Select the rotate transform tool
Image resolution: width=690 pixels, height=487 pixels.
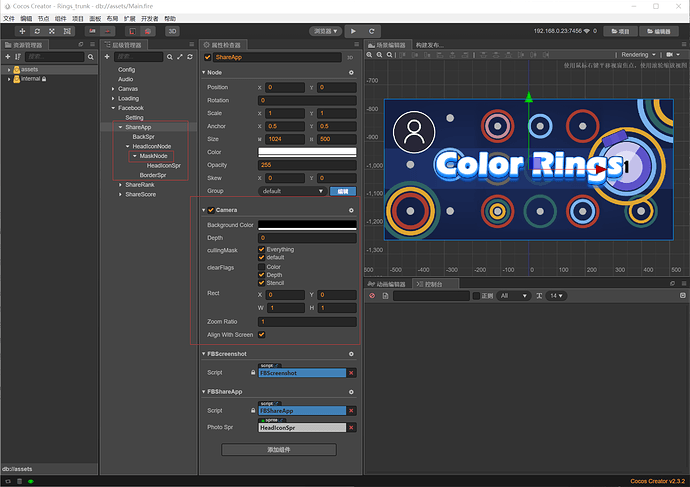tap(37, 31)
